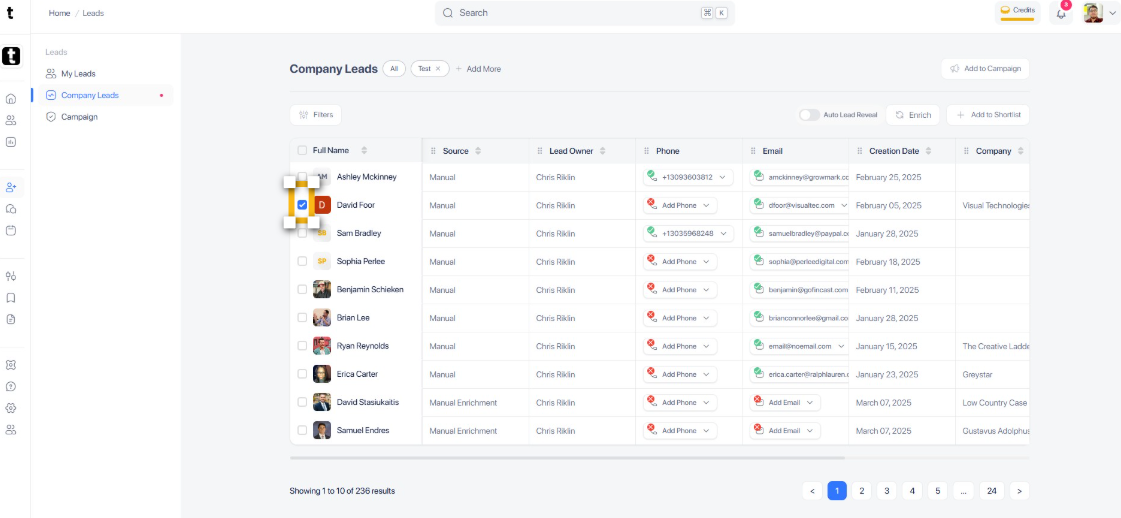Check the box for Sophia Perlee

[302, 262]
